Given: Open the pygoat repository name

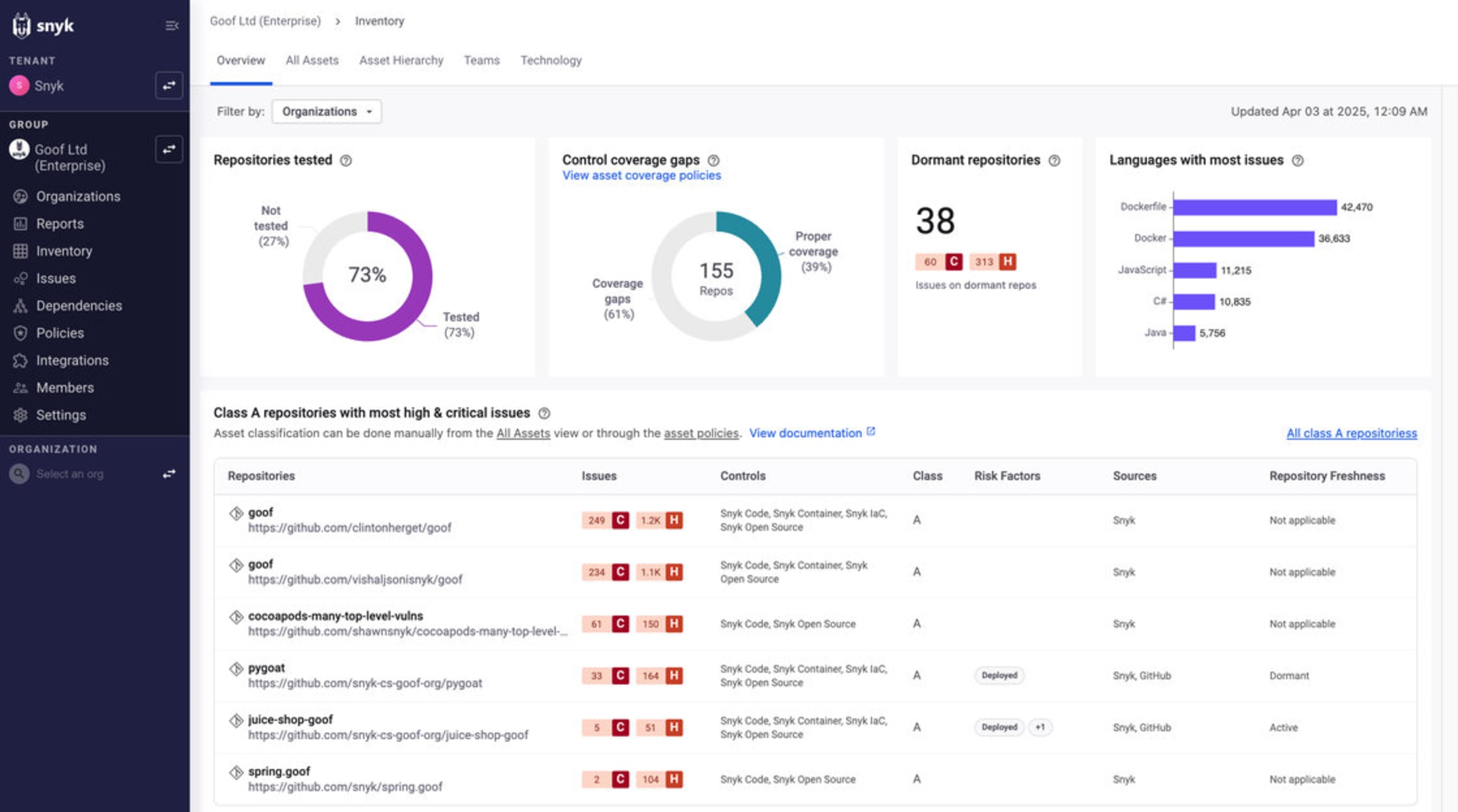Looking at the screenshot, I should point(267,668).
